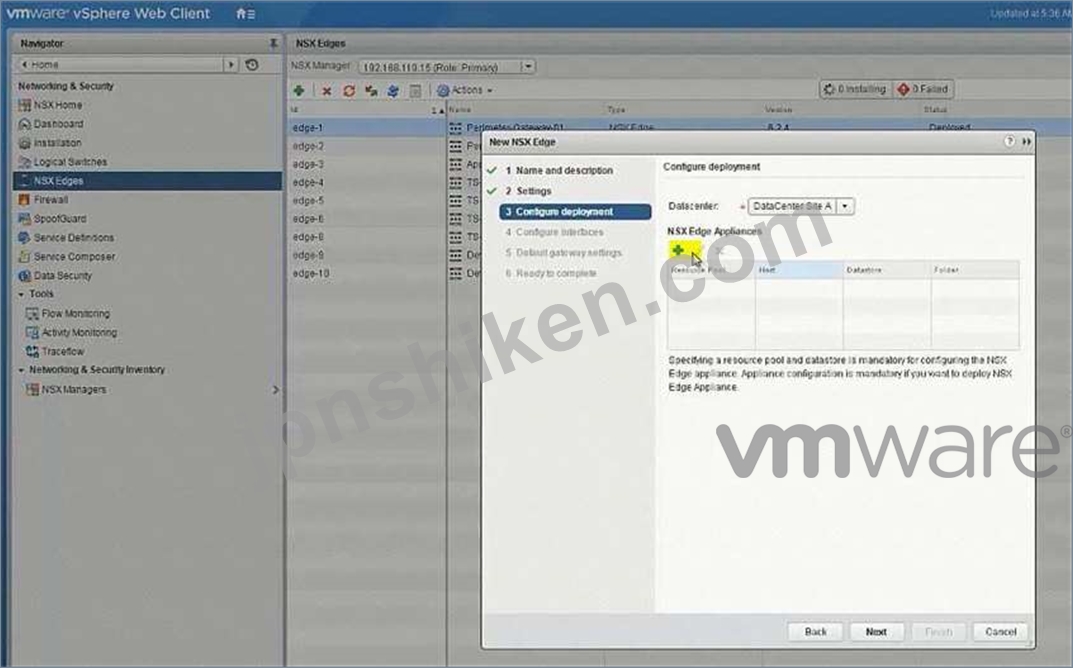
Task: Open Logical Switches
Action: (70, 162)
